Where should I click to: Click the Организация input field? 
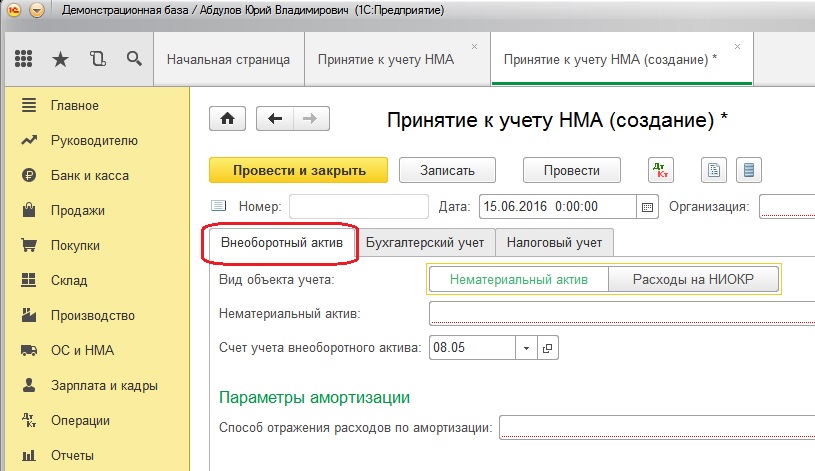click(787, 206)
